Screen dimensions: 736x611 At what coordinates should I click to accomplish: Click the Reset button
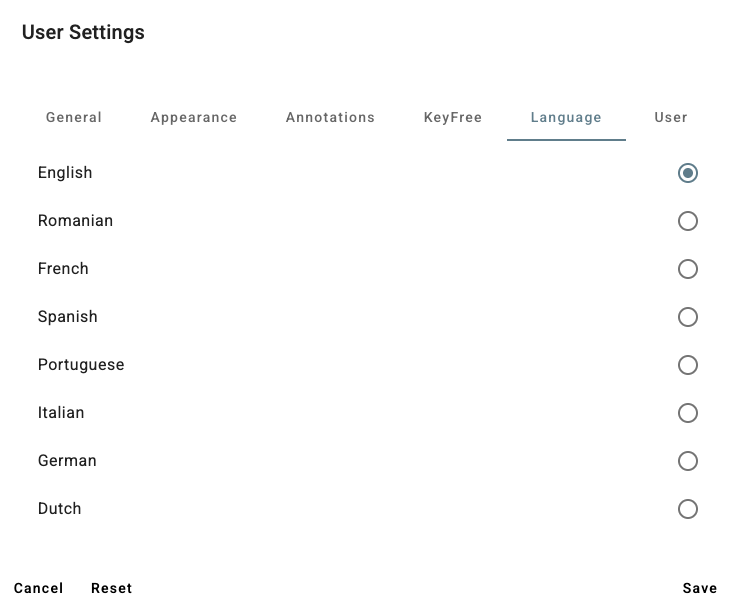112,588
